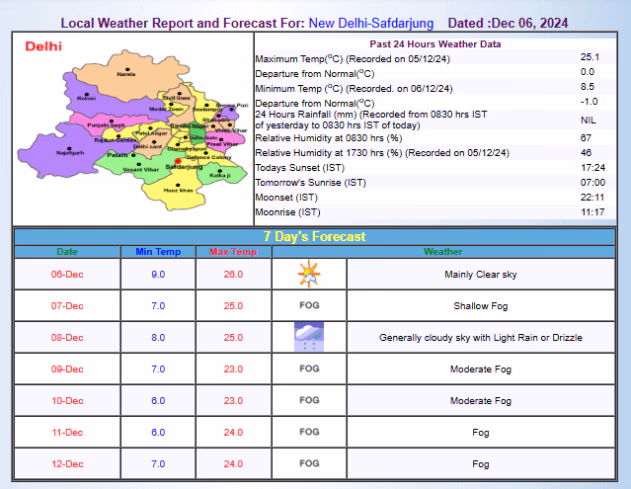
Task: Click the FOG icon in the 09-Dec row
Action: pyautogui.click(x=308, y=369)
